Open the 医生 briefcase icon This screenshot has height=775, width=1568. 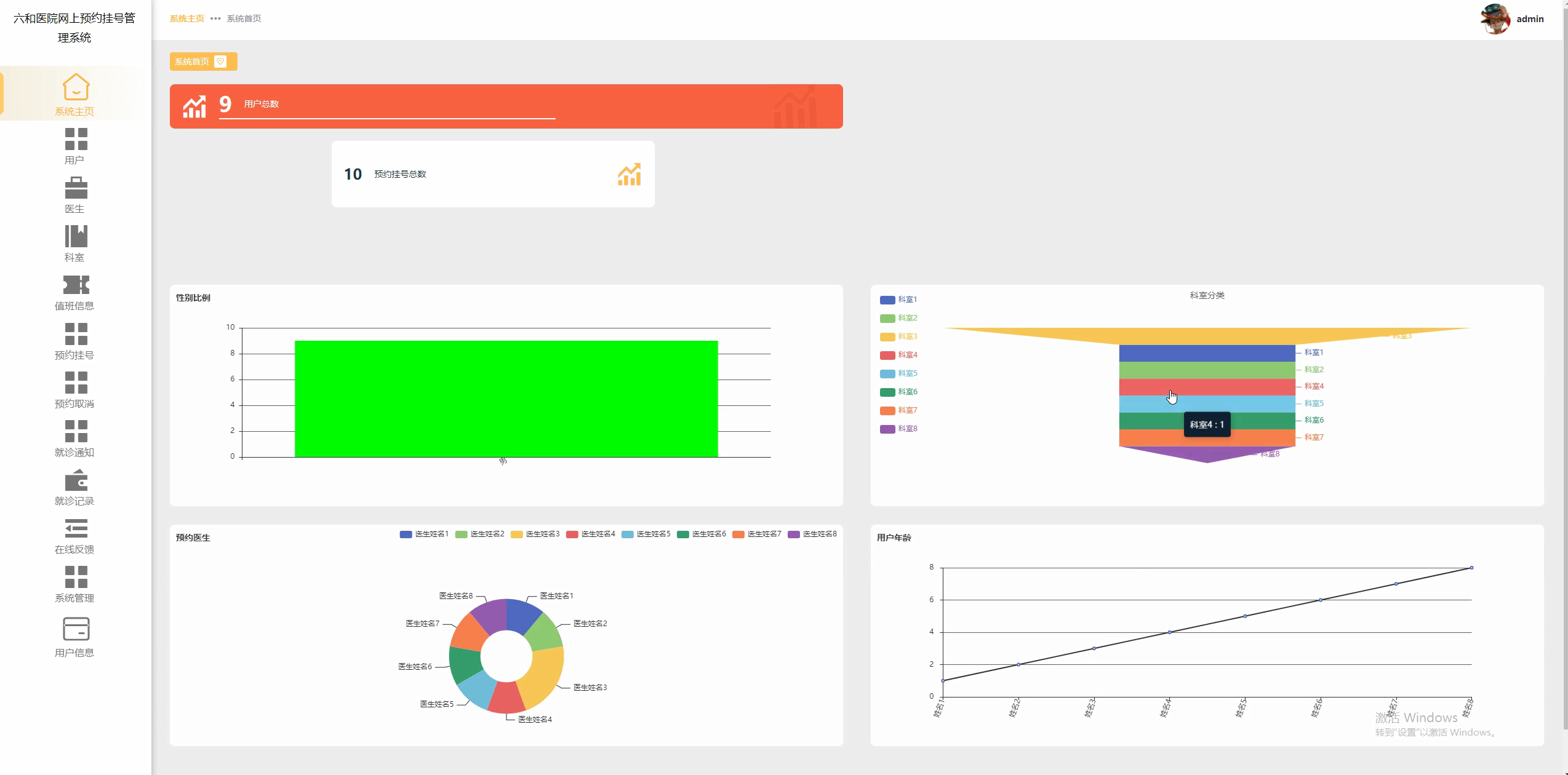(76, 188)
